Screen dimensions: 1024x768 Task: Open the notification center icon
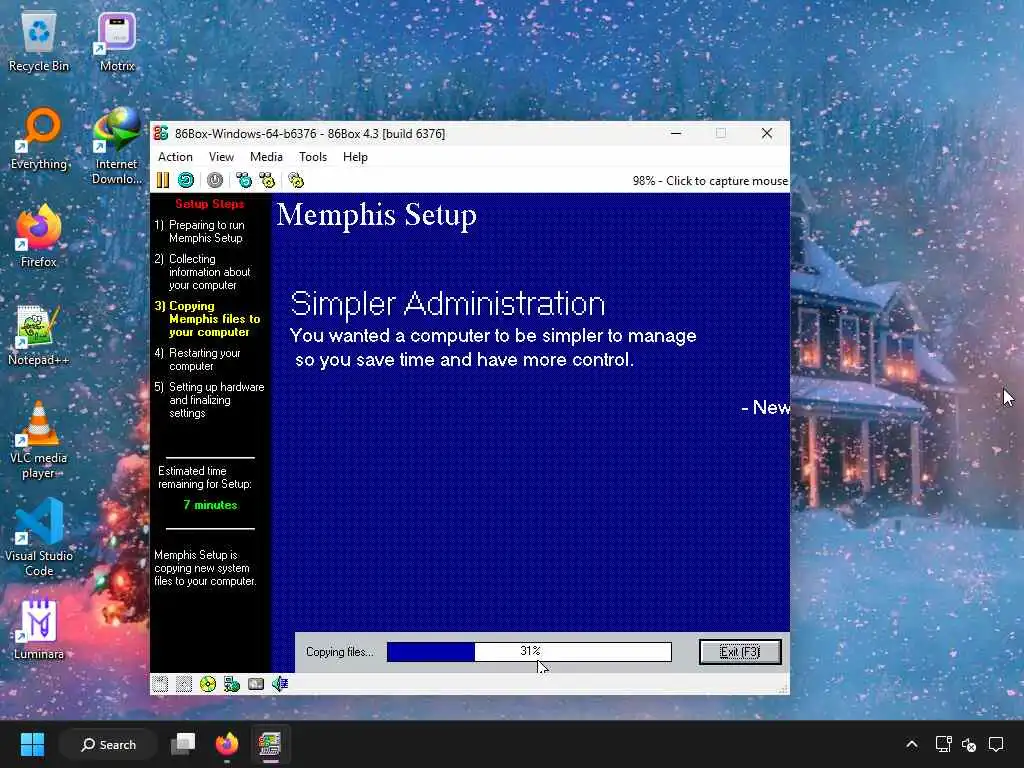click(x=996, y=744)
